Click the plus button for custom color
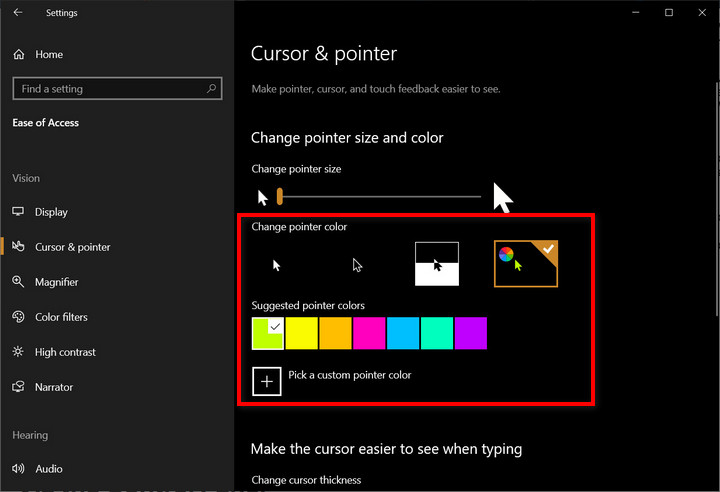 [x=267, y=382]
